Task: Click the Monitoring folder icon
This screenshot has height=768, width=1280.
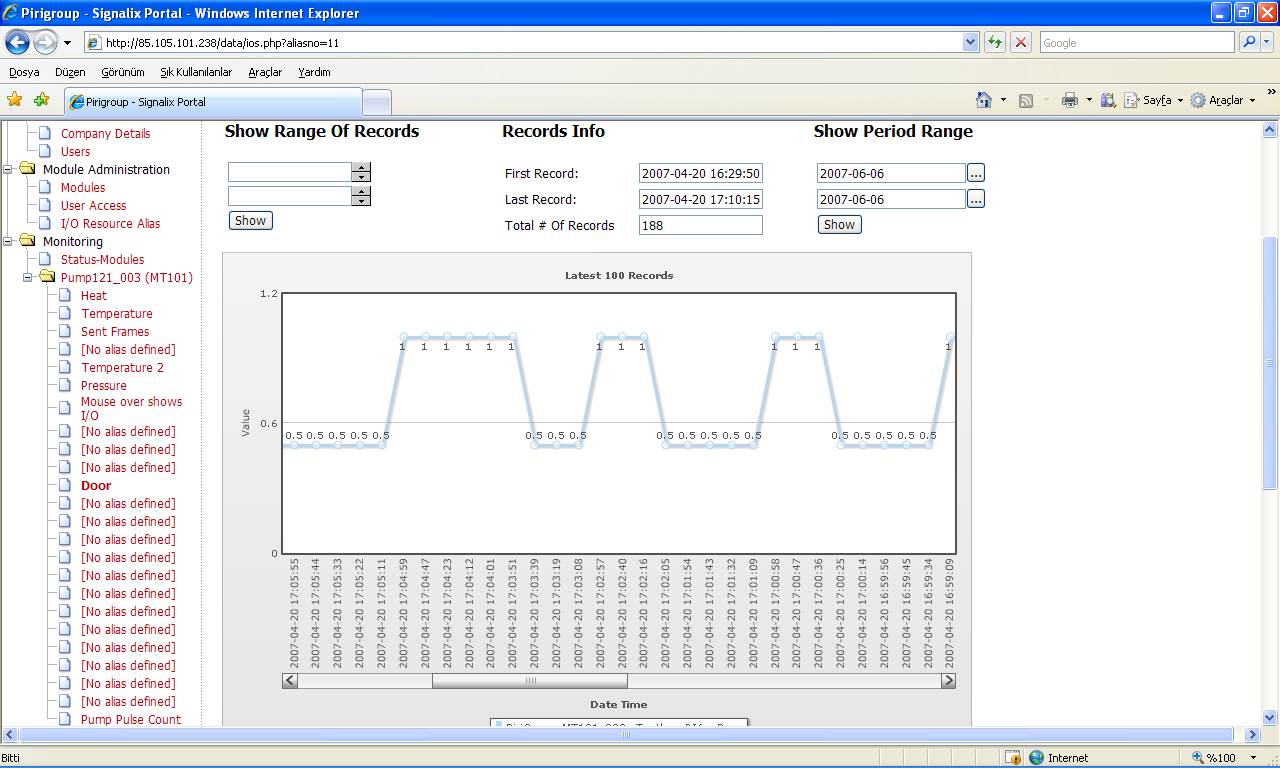Action: click(x=27, y=241)
